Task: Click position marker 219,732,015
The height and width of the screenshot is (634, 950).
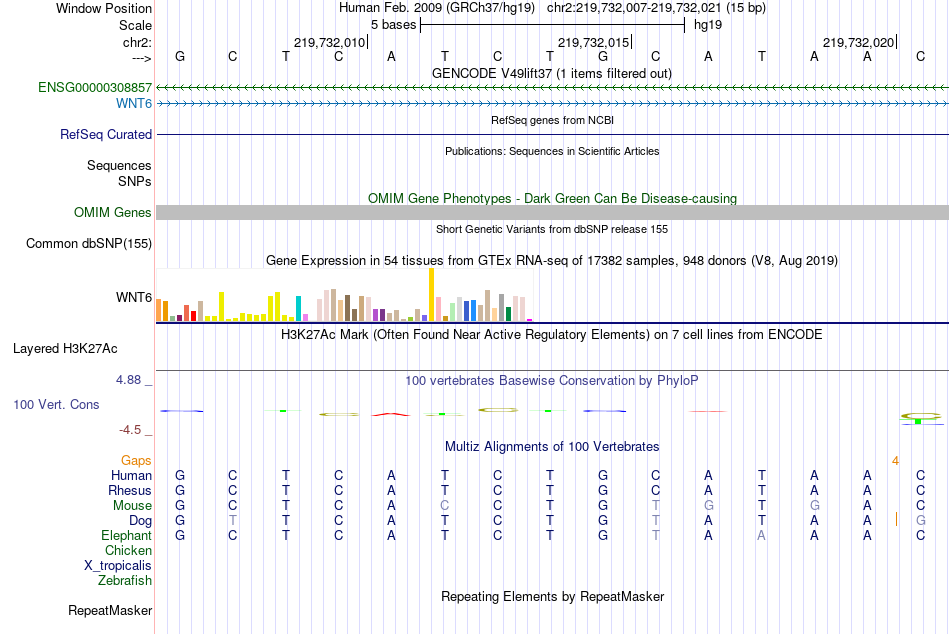Action: pyautogui.click(x=594, y=42)
